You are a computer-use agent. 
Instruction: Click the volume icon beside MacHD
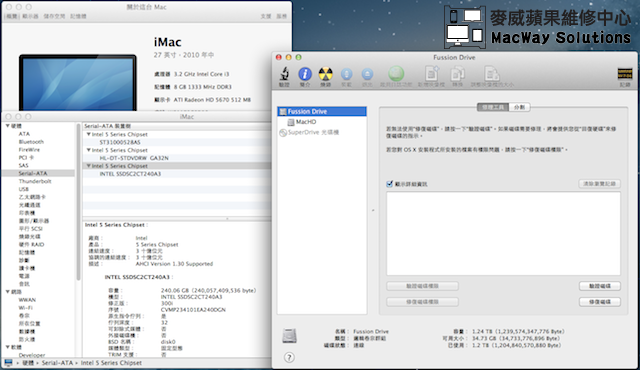click(x=291, y=122)
